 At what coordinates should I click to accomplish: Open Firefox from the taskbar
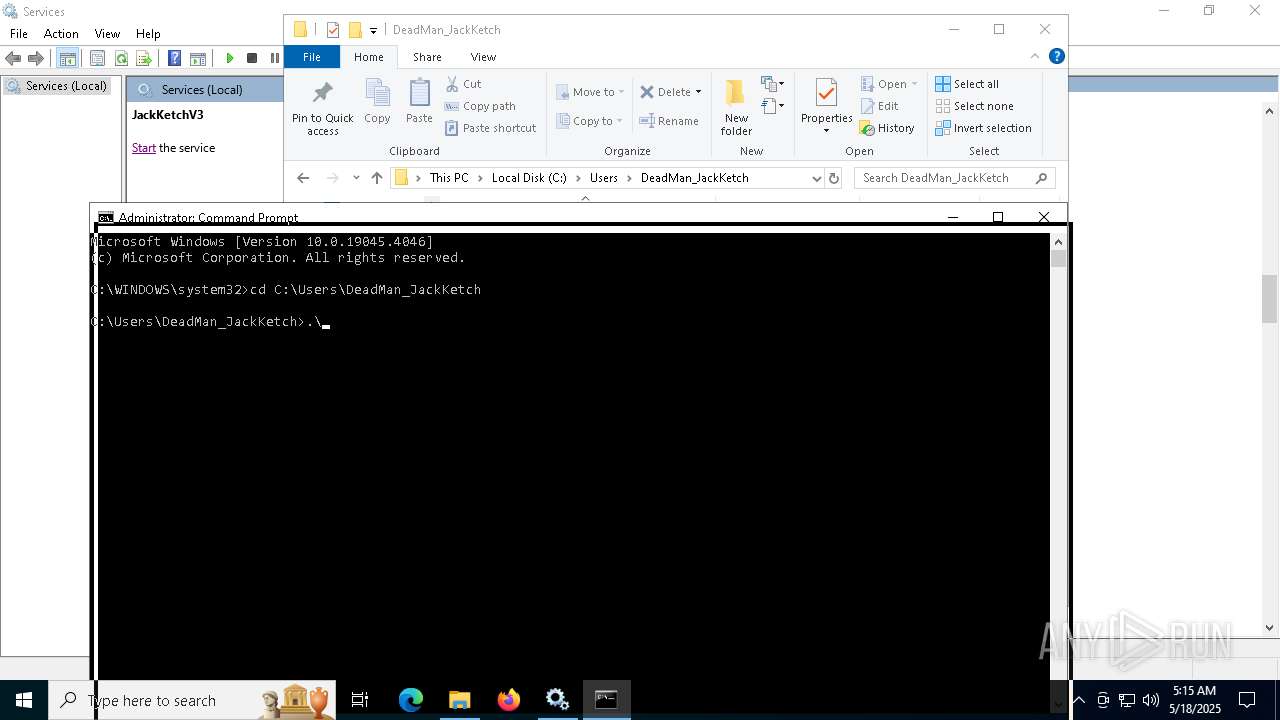[x=509, y=700]
